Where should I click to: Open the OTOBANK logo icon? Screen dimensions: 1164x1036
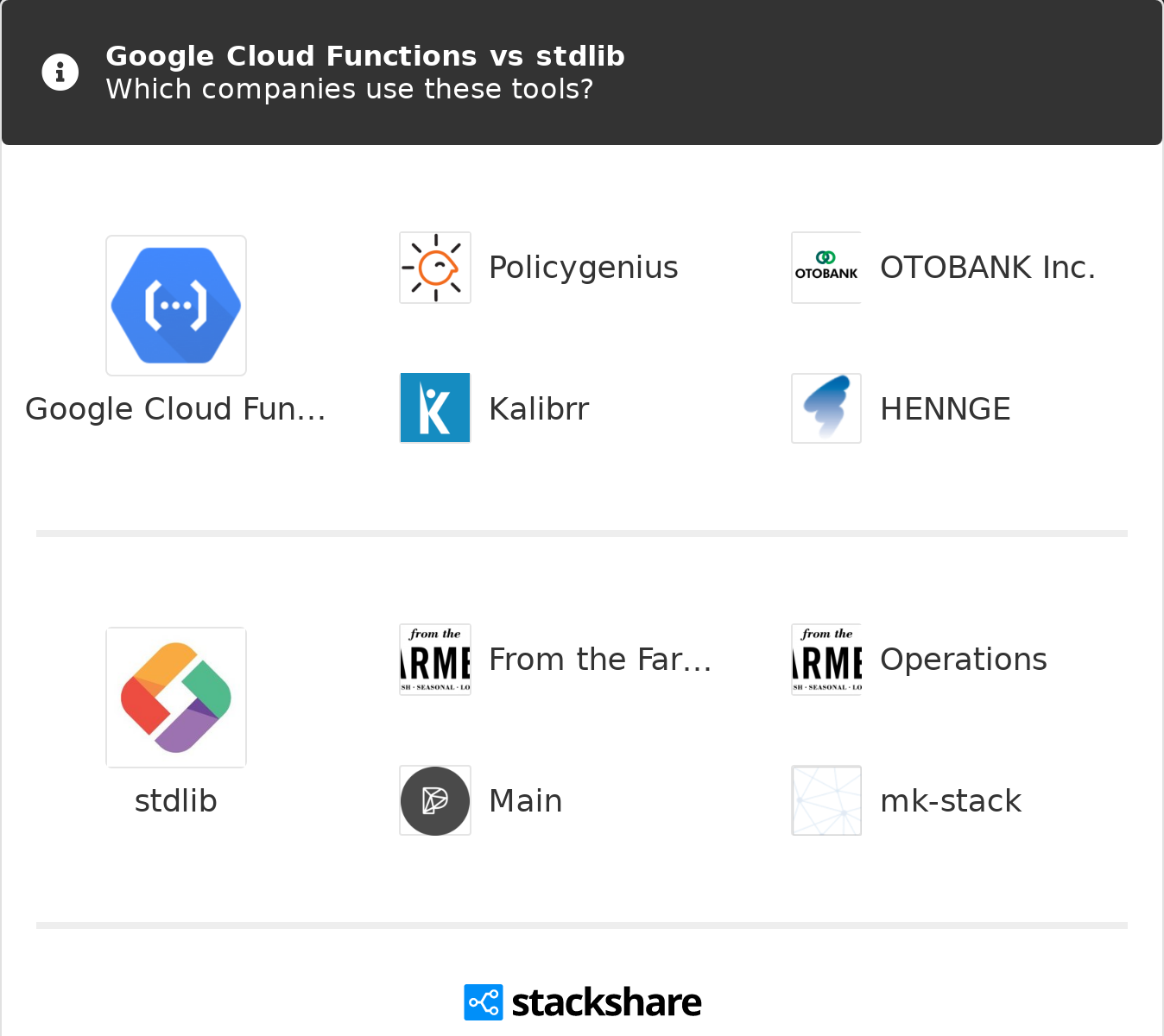point(826,268)
